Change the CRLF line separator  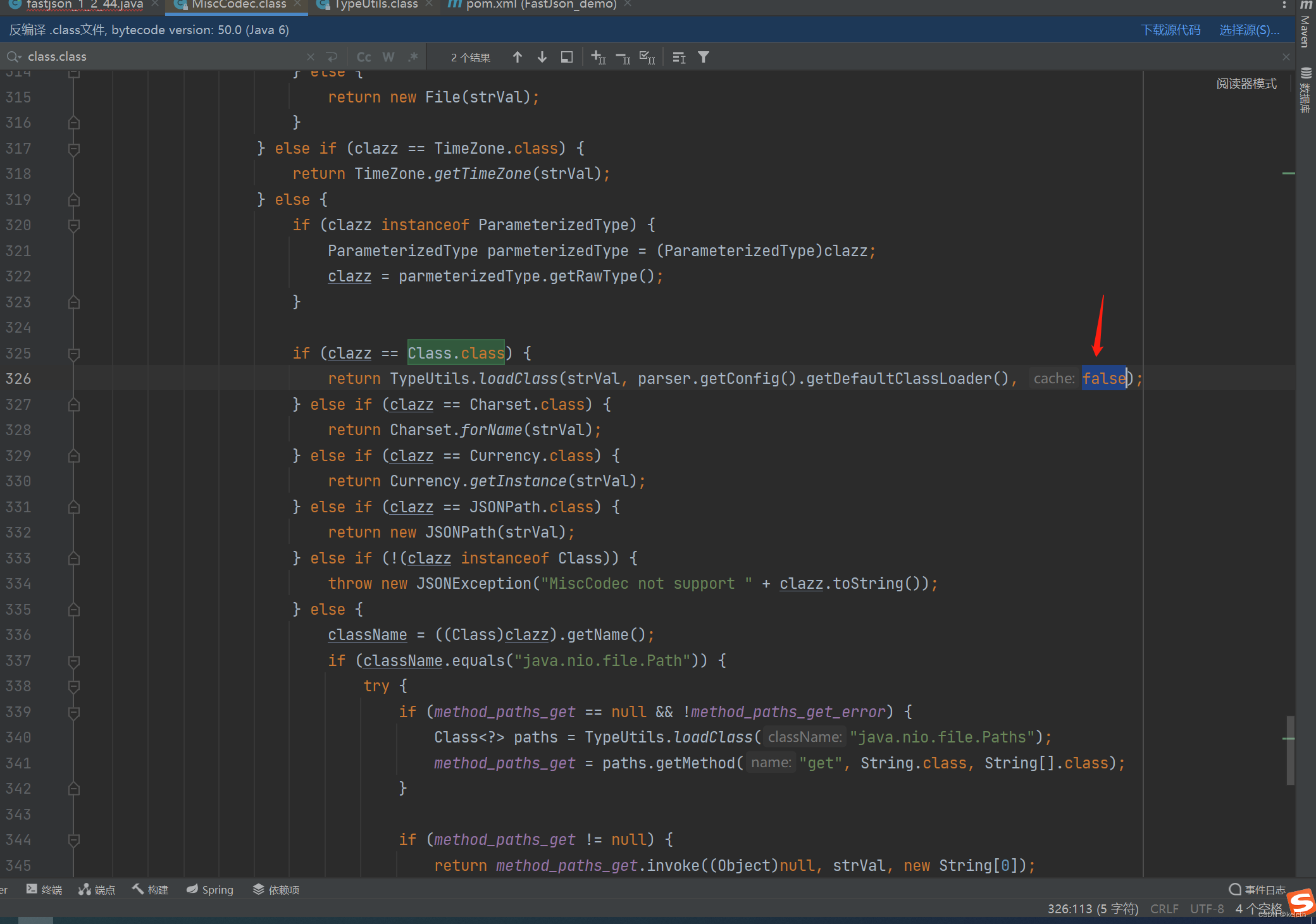(1164, 909)
